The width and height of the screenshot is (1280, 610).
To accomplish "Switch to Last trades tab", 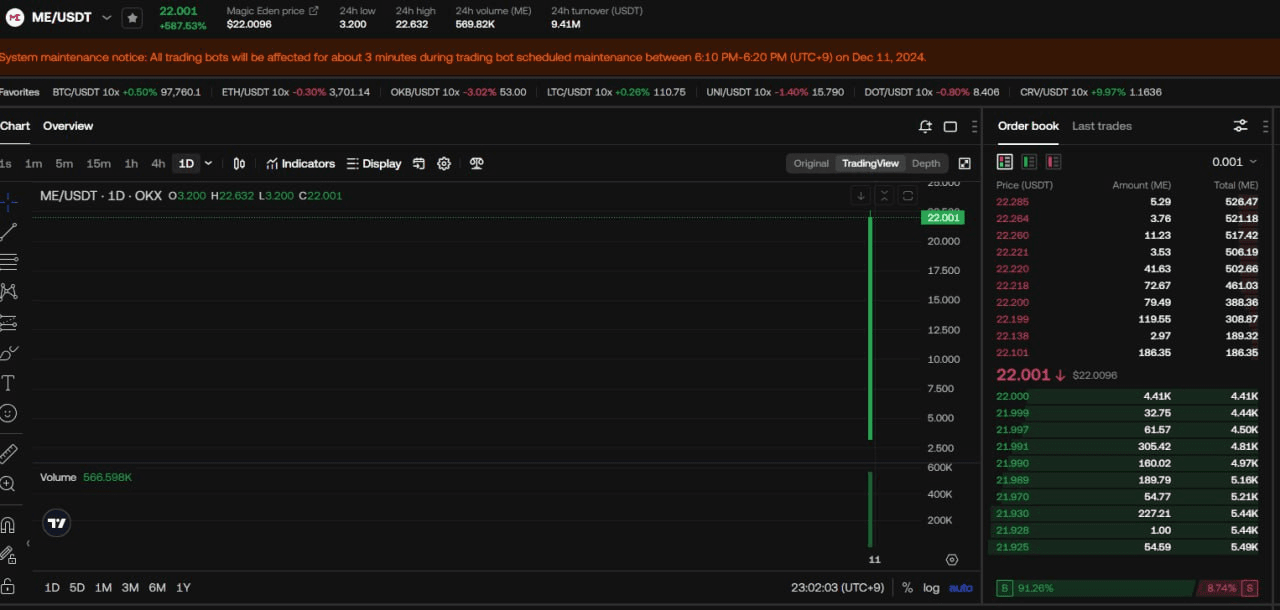I will [x=1101, y=126].
